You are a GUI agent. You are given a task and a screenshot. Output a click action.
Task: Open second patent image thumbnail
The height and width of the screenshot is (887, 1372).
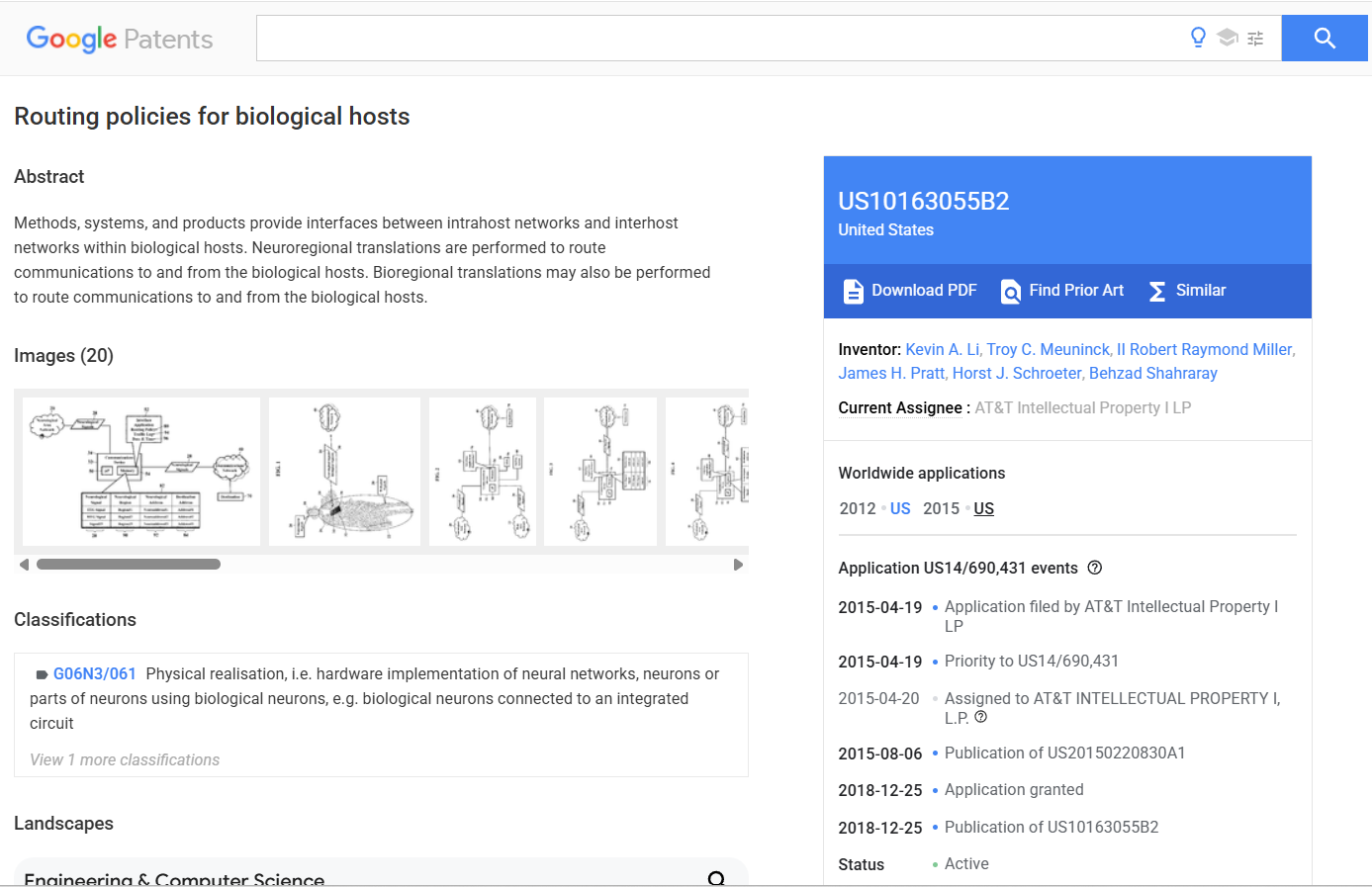[344, 472]
